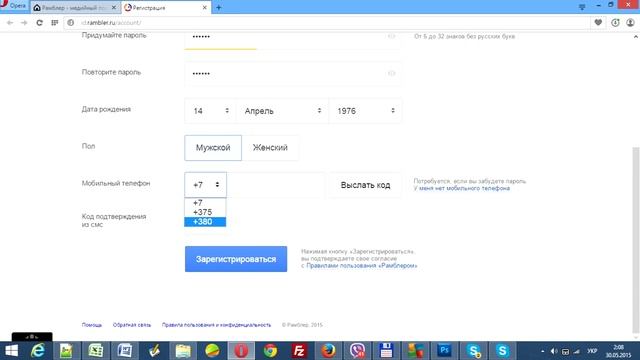Viewport: 640px width, 360px height.
Task: Open FileZilla from the taskbar
Action: (299, 351)
